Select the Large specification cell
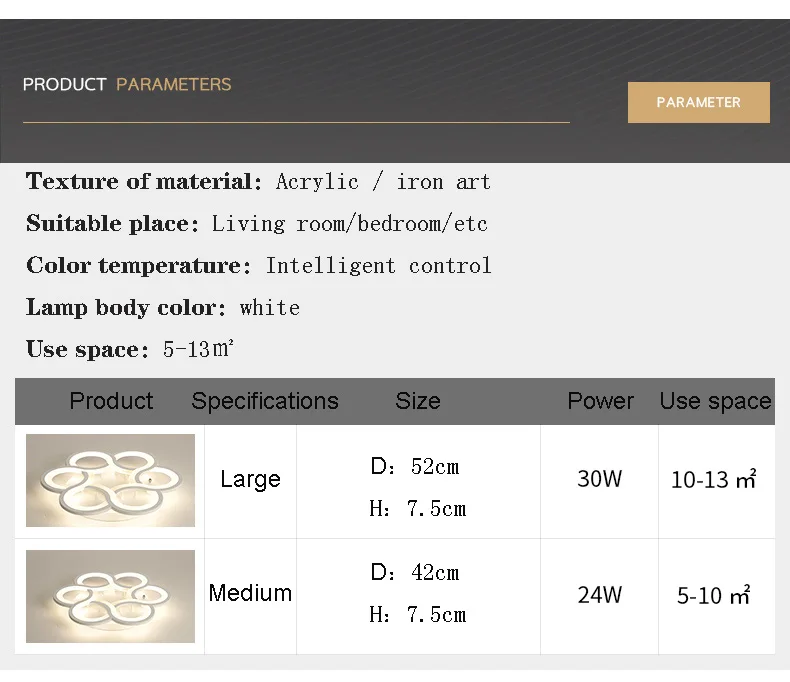 (x=250, y=479)
